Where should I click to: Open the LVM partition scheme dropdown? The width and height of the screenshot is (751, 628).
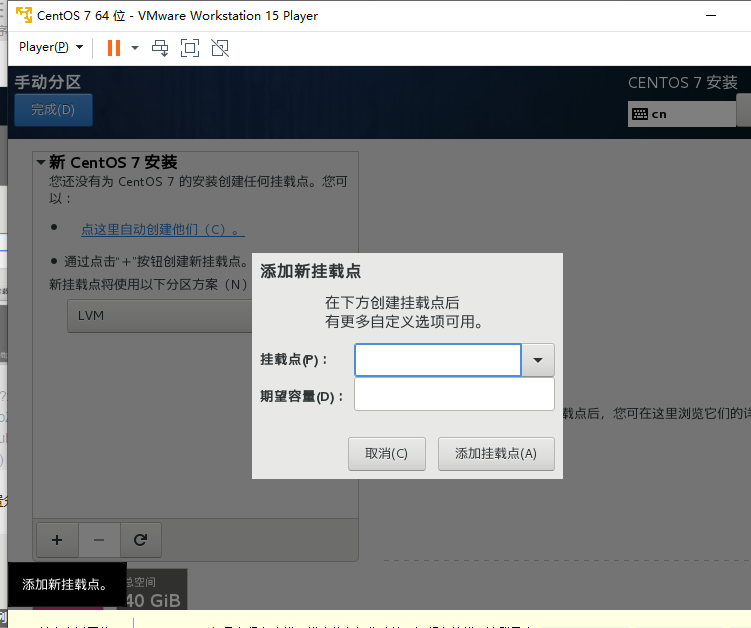[x=159, y=316]
